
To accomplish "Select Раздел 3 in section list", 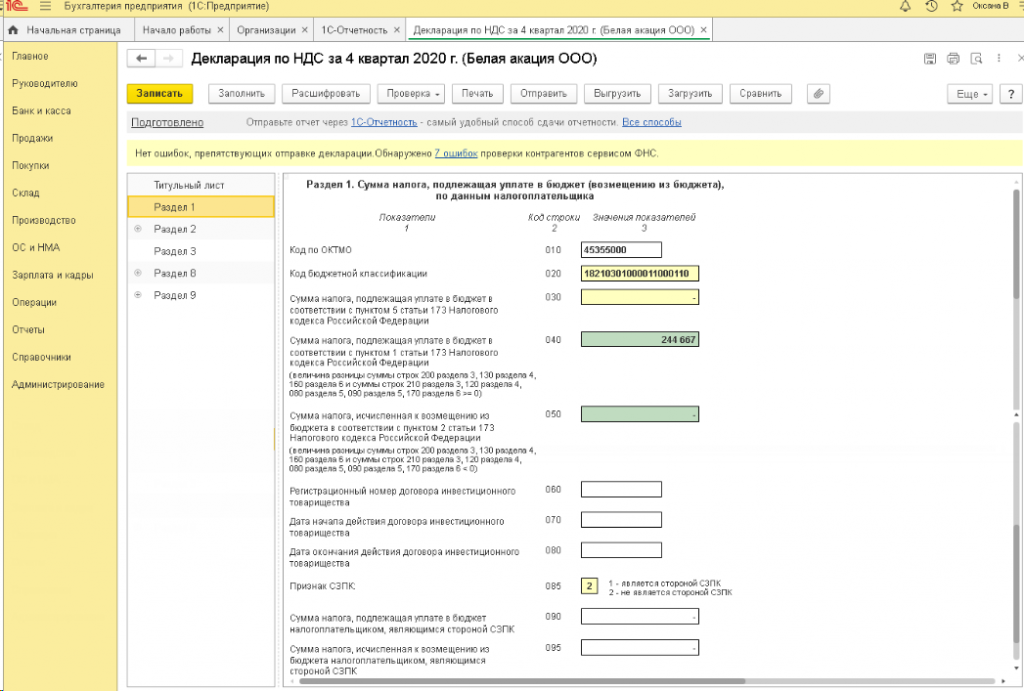I will click(201, 251).
